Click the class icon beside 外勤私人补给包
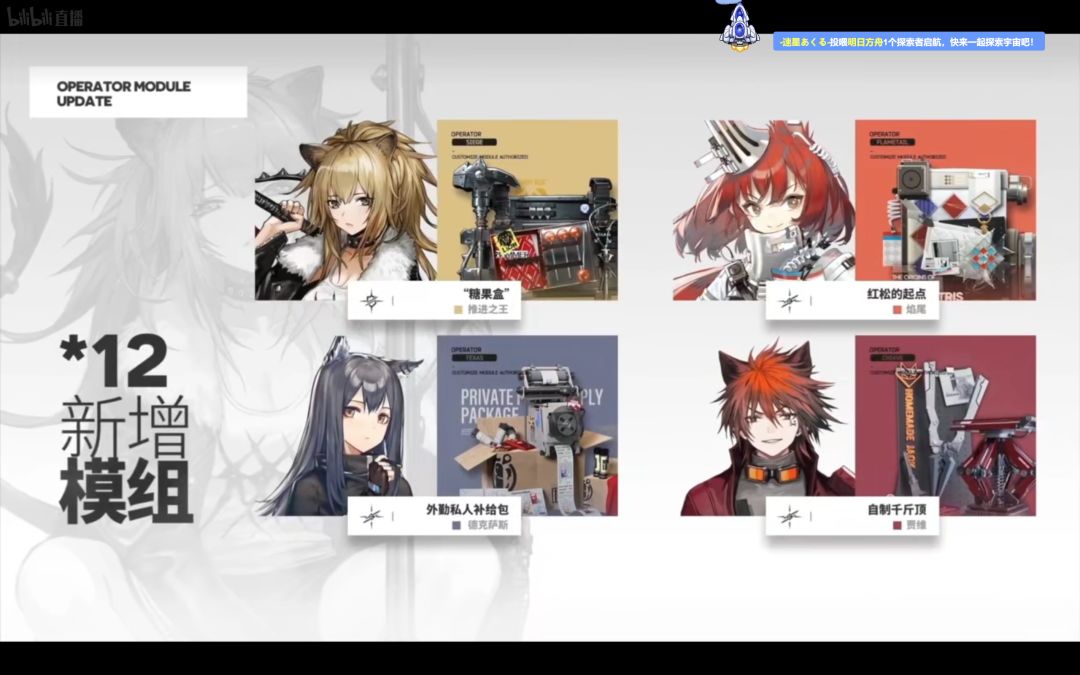 click(371, 516)
